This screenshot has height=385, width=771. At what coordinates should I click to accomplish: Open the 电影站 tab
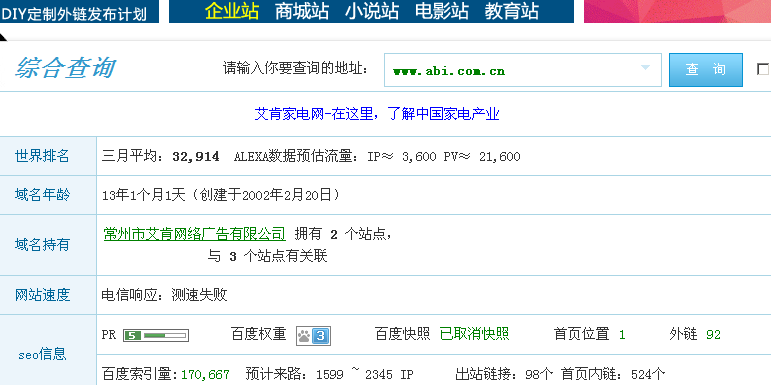pos(442,11)
